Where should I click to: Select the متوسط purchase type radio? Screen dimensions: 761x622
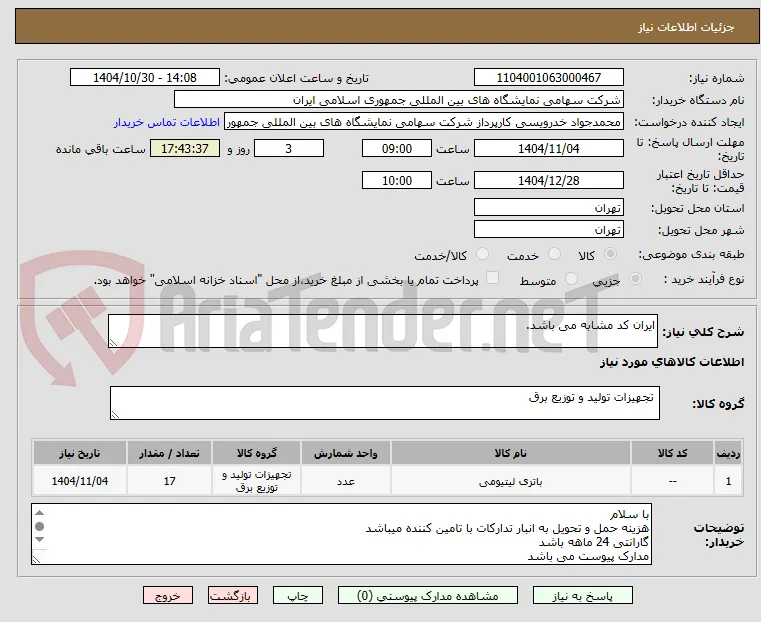coord(571,279)
